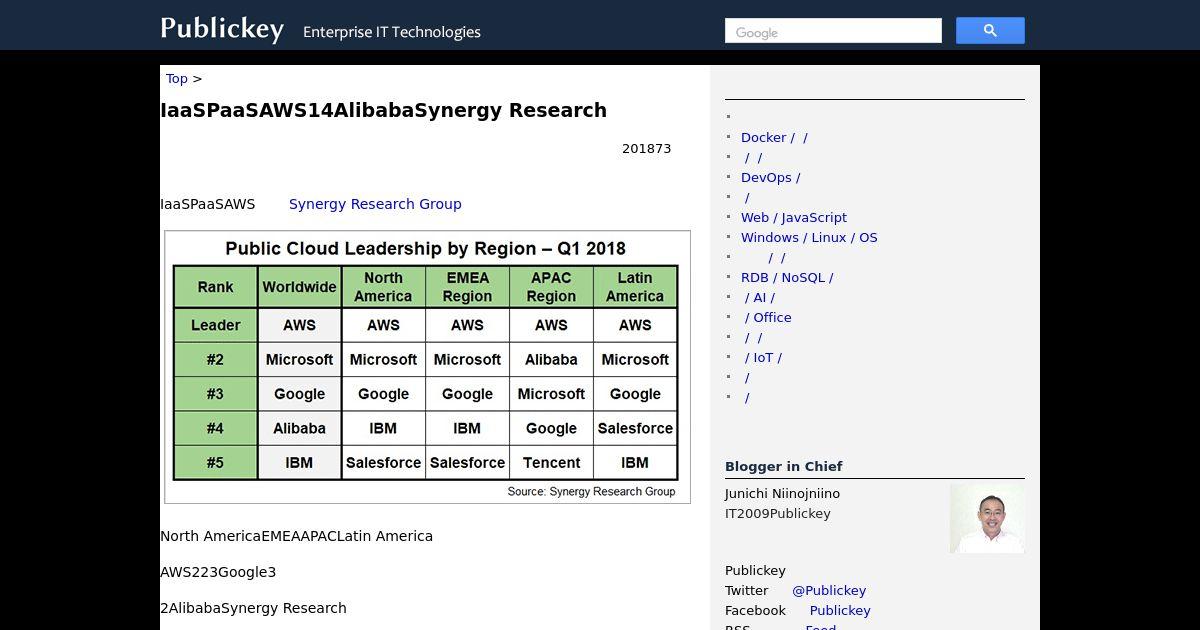Visit the @Publickey Twitter link

[x=829, y=590]
